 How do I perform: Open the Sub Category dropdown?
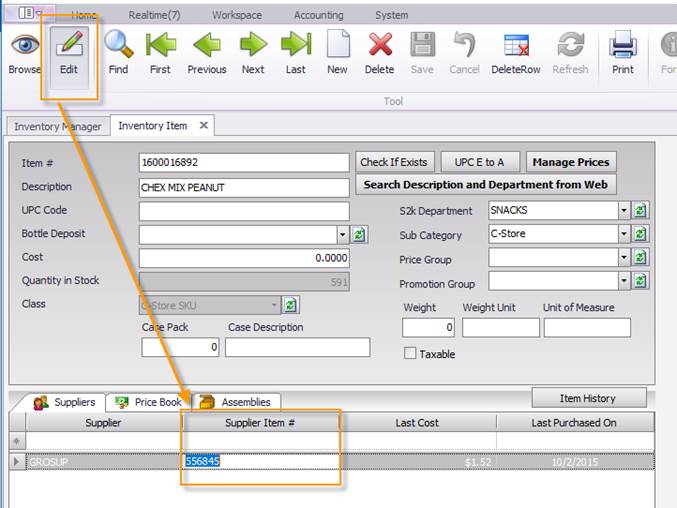623,235
